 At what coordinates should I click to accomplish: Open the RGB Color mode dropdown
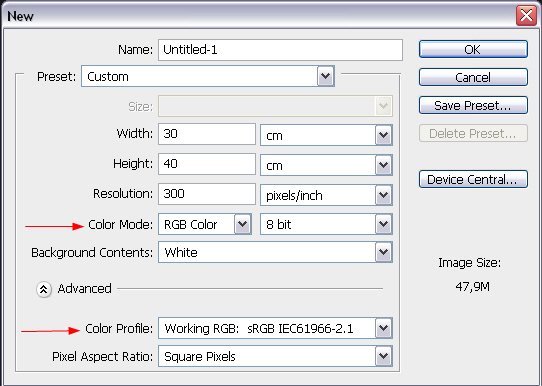[x=205, y=224]
